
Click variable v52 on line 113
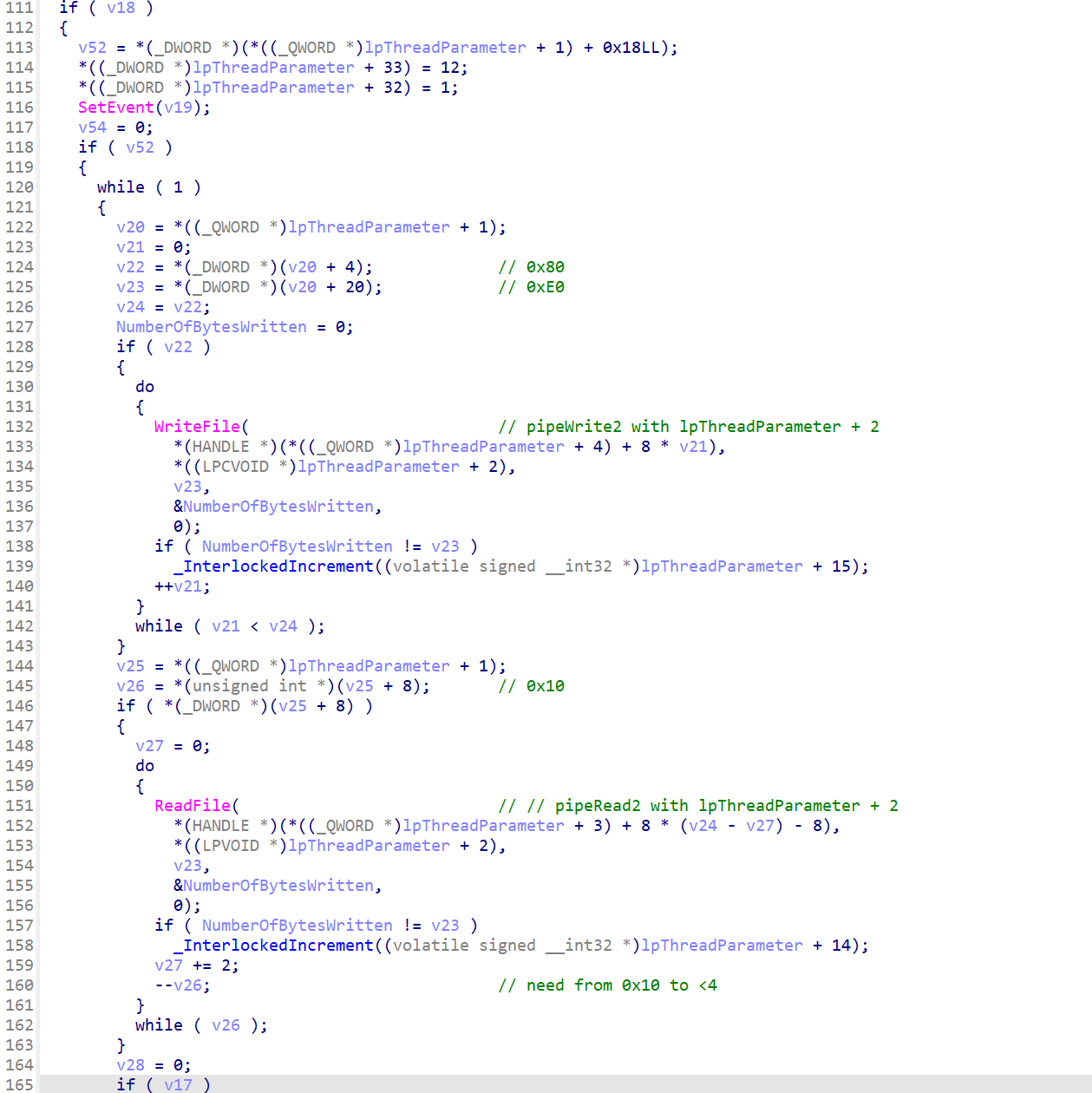tap(92, 48)
